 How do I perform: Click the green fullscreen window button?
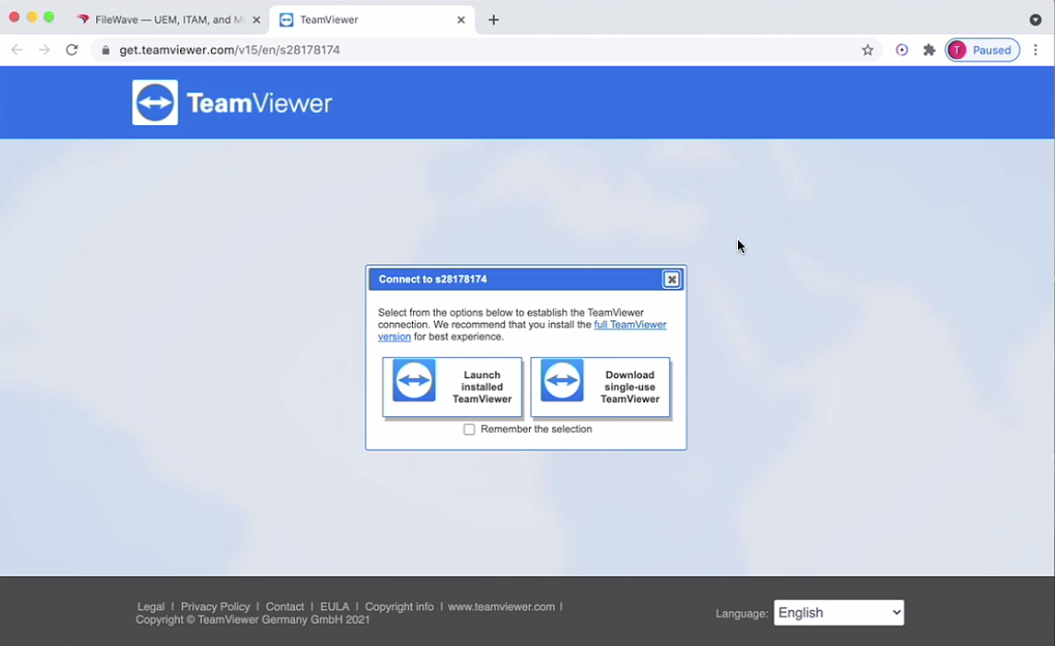point(49,17)
